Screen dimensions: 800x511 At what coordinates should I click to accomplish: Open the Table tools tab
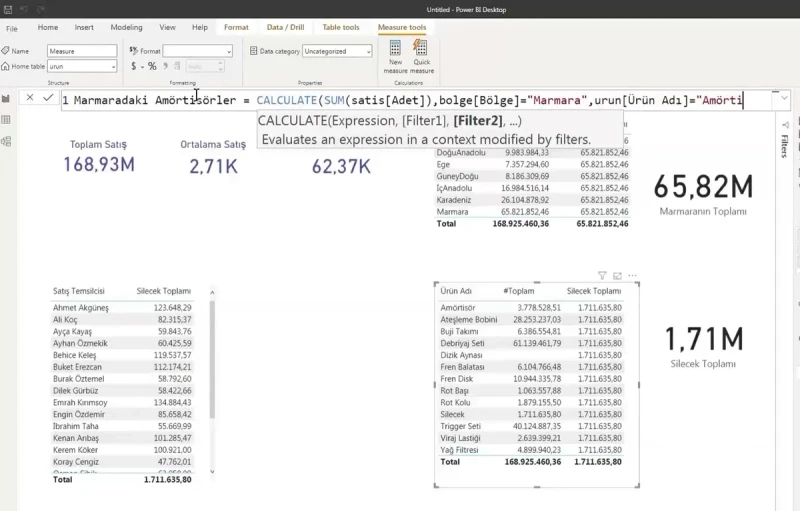point(341,28)
